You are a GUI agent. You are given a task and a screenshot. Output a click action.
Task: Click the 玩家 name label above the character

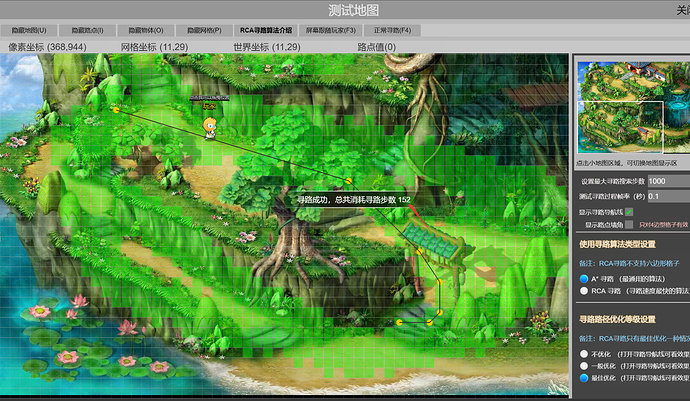[x=209, y=107]
